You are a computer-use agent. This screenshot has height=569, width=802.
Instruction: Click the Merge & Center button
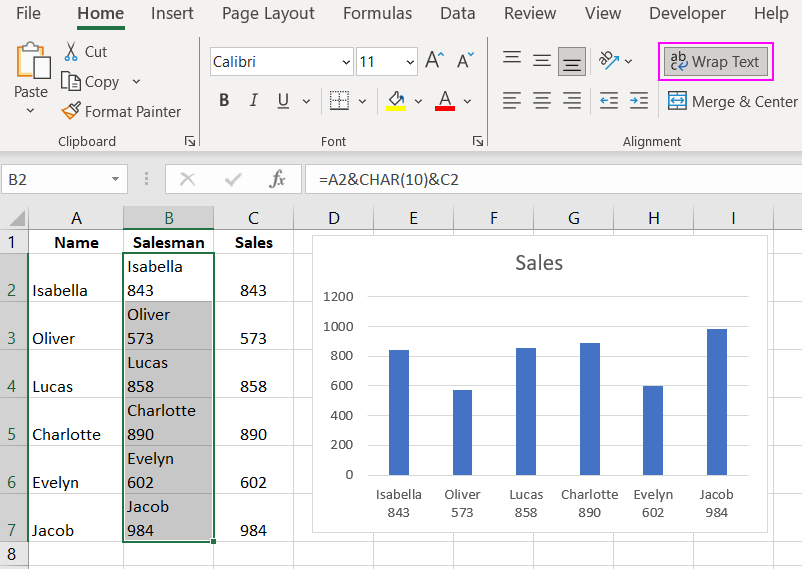point(733,101)
